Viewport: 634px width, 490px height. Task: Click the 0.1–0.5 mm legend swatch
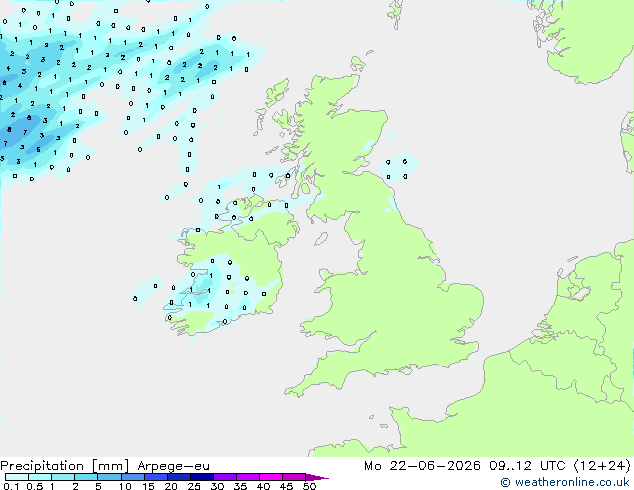click(17, 477)
